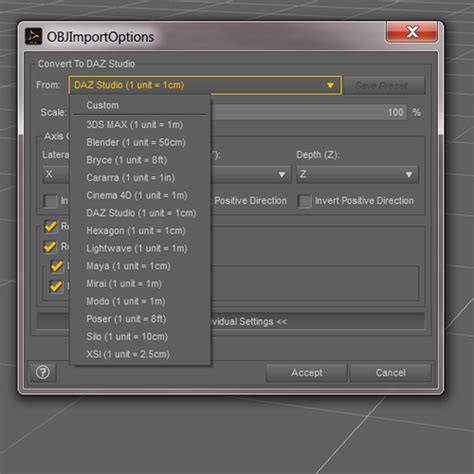Select Hexagon (1 unit = 1cm) preset
This screenshot has width=474, height=474.
click(x=140, y=231)
